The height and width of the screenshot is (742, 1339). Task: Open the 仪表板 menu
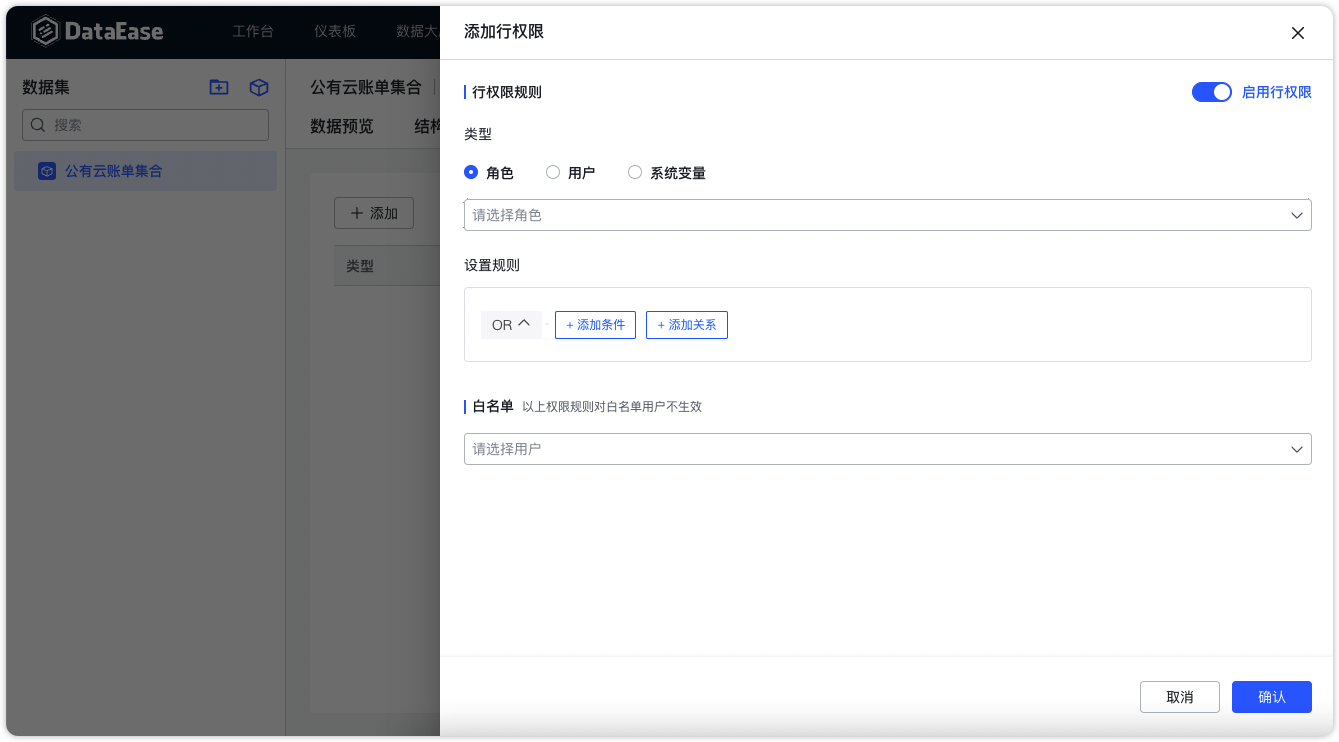tap(335, 31)
